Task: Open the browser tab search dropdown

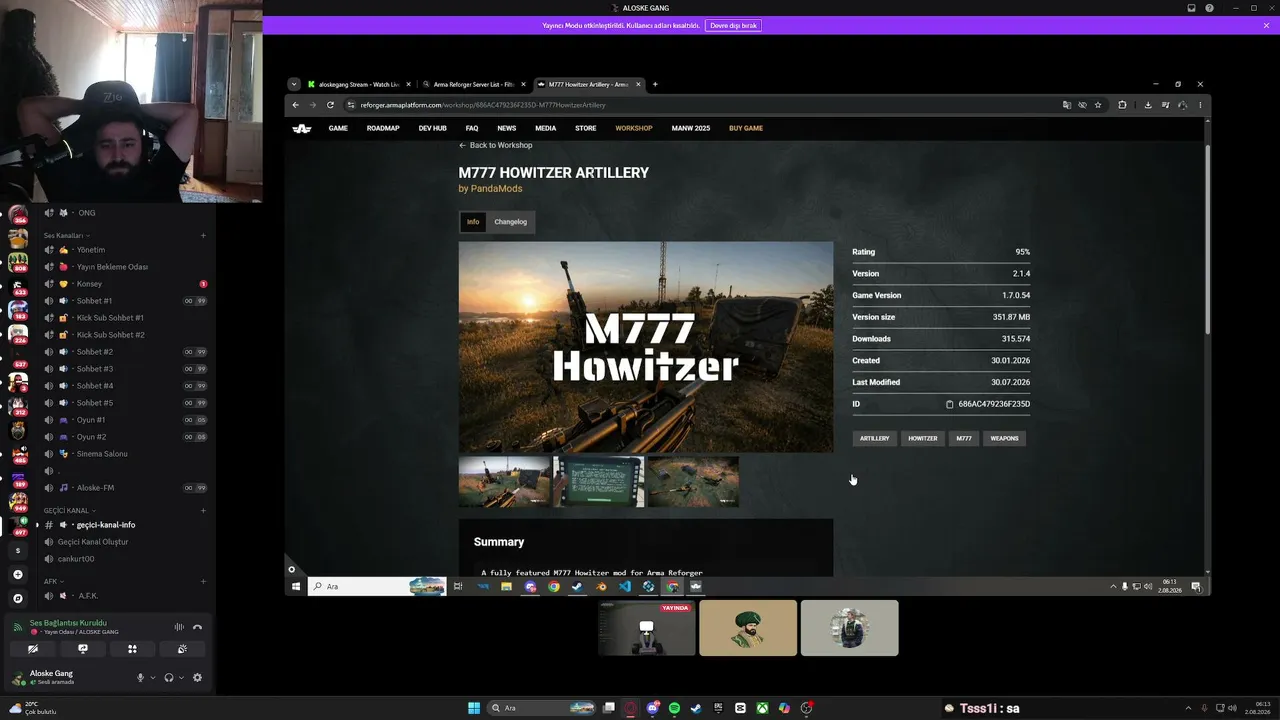Action: tap(294, 84)
